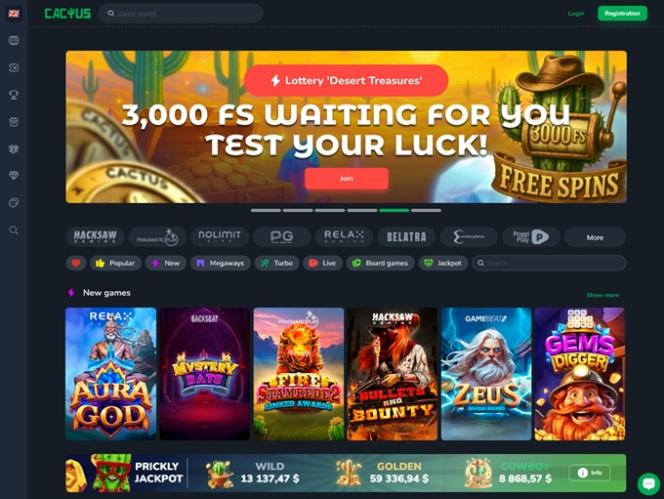Expand the More providers list
The width and height of the screenshot is (664, 499).
click(x=595, y=237)
